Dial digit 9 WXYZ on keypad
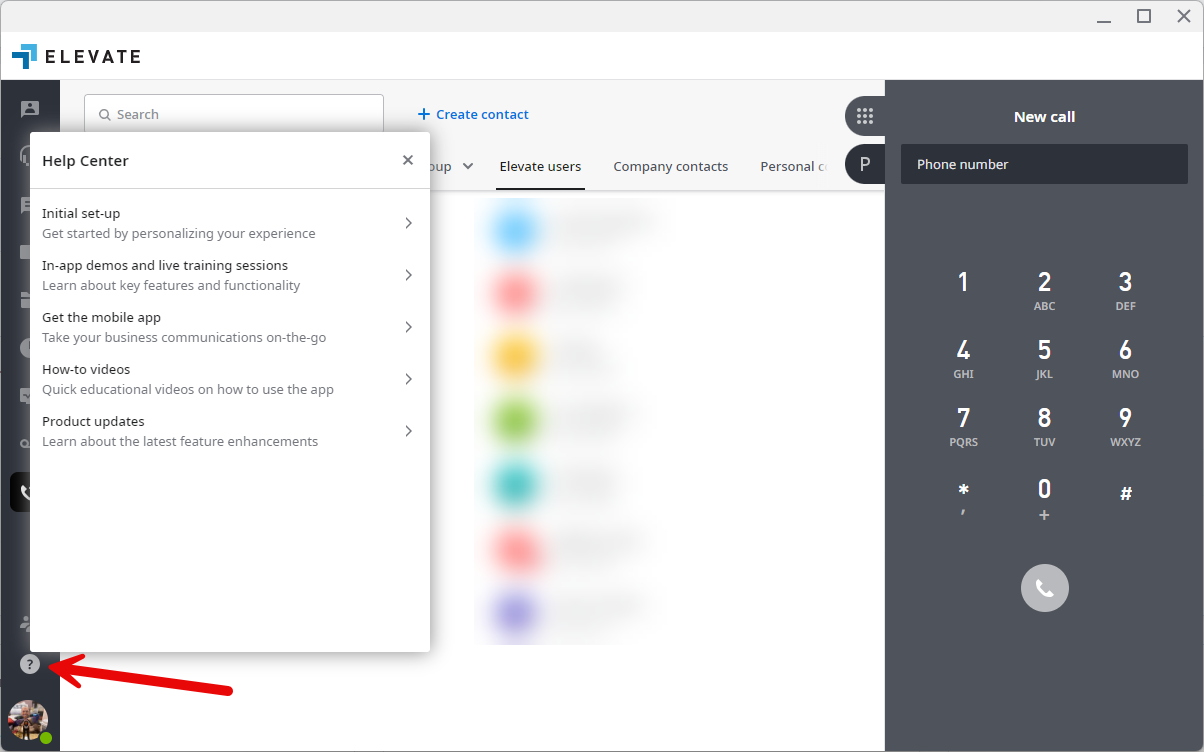Viewport: 1204px width, 752px height. [x=1125, y=427]
